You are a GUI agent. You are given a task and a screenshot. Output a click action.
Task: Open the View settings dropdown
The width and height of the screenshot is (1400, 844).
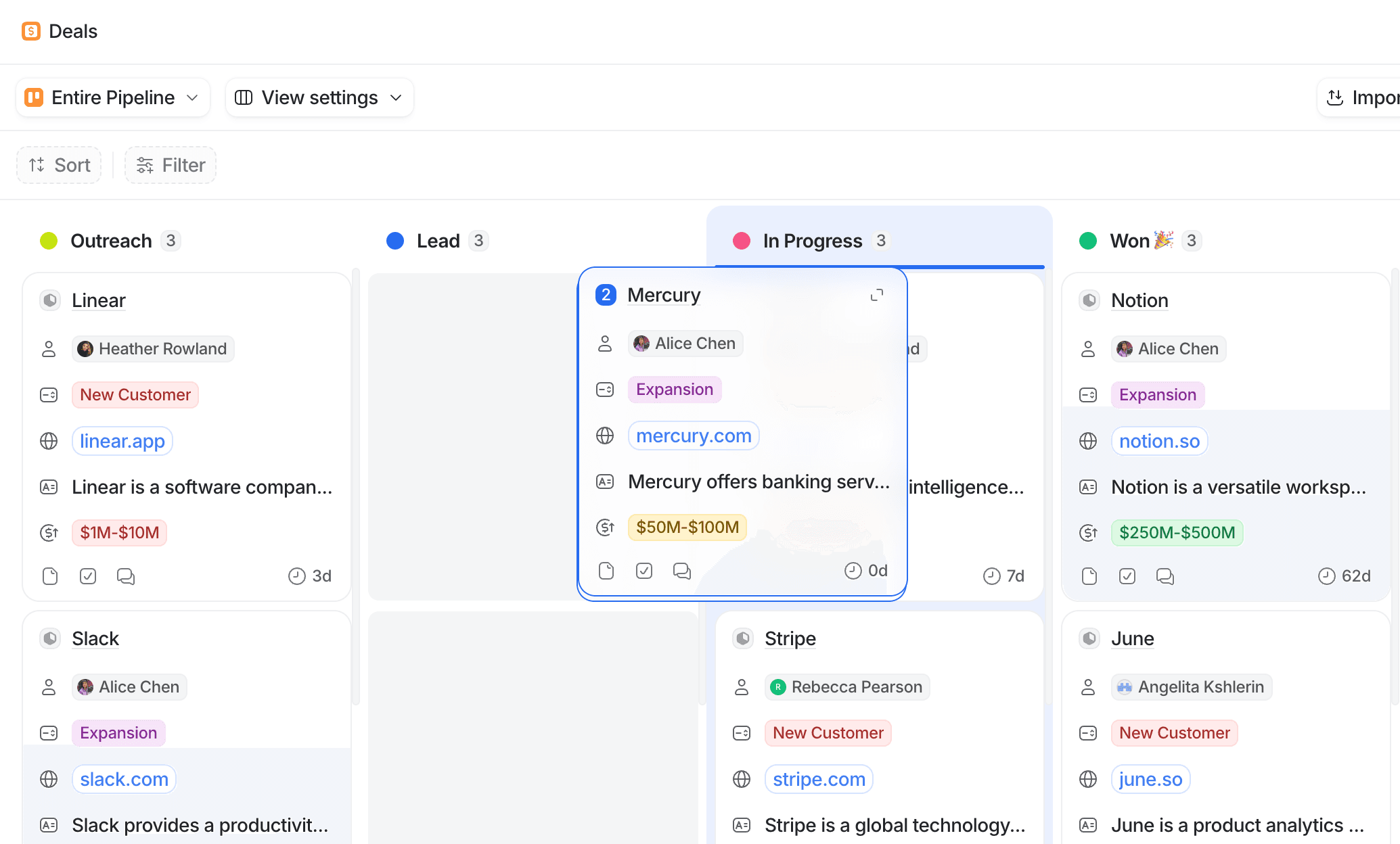pos(319,97)
